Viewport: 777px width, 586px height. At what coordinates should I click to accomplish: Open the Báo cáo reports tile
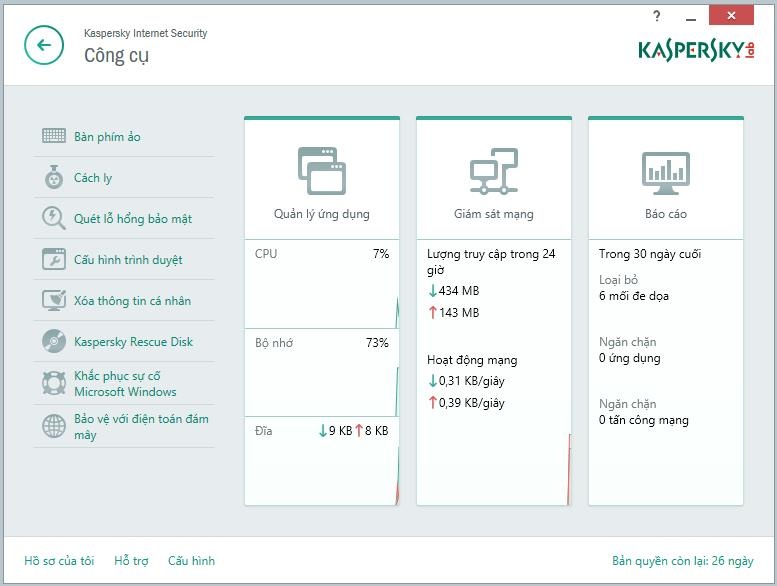pyautogui.click(x=665, y=180)
